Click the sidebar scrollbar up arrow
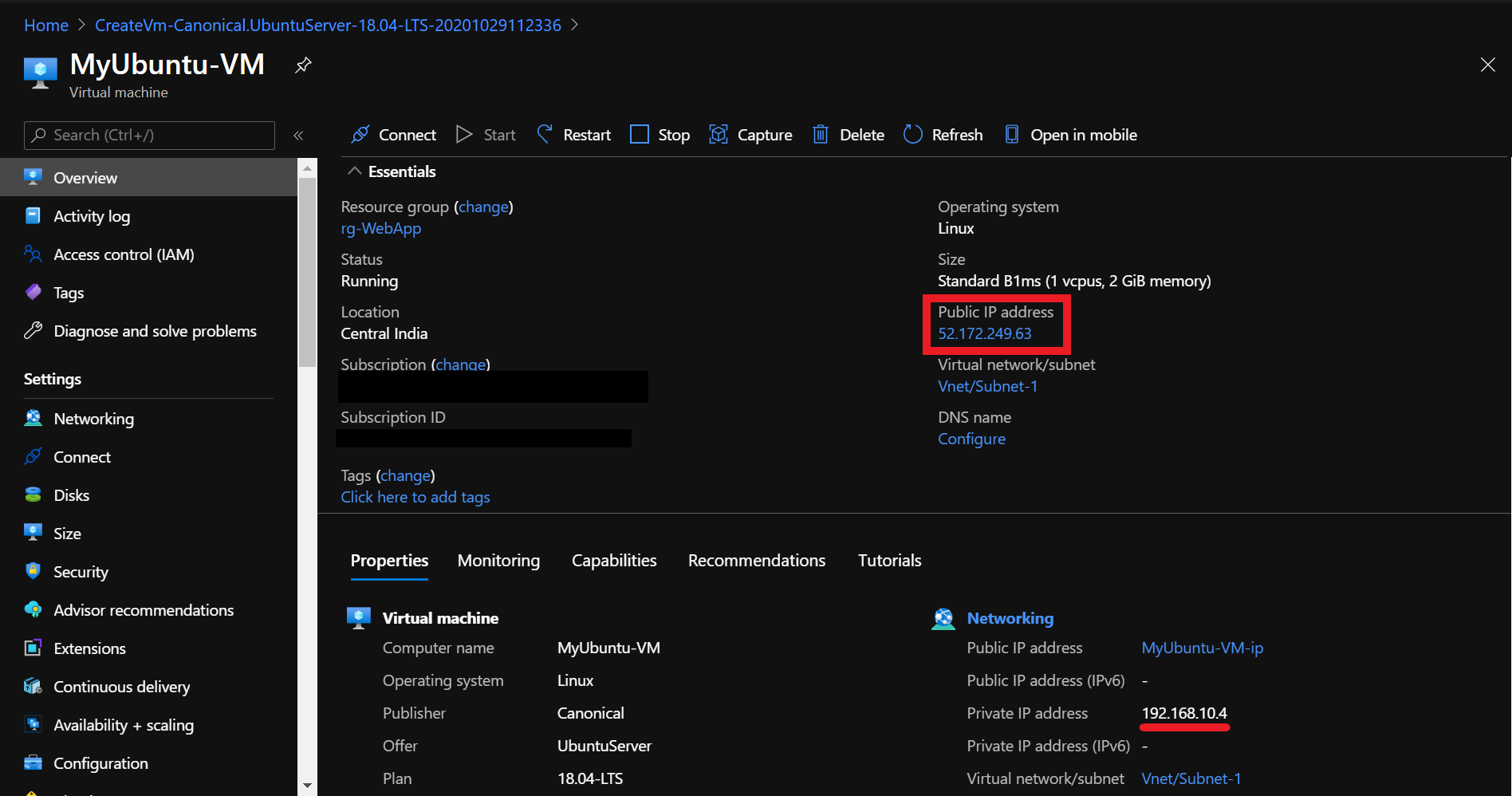1512x796 pixels. 307,168
